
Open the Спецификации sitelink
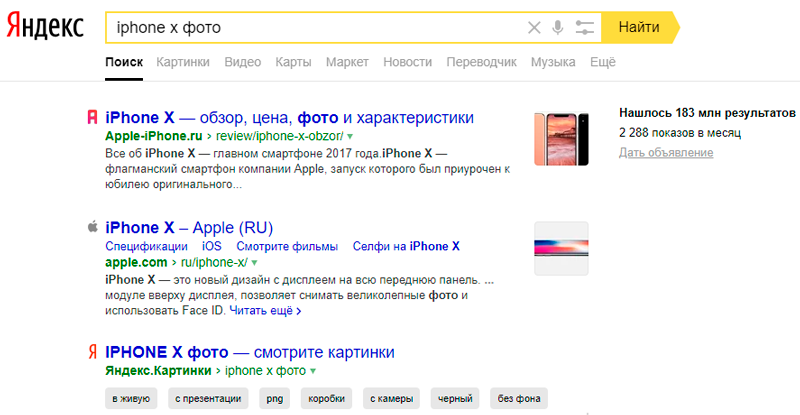pos(146,247)
